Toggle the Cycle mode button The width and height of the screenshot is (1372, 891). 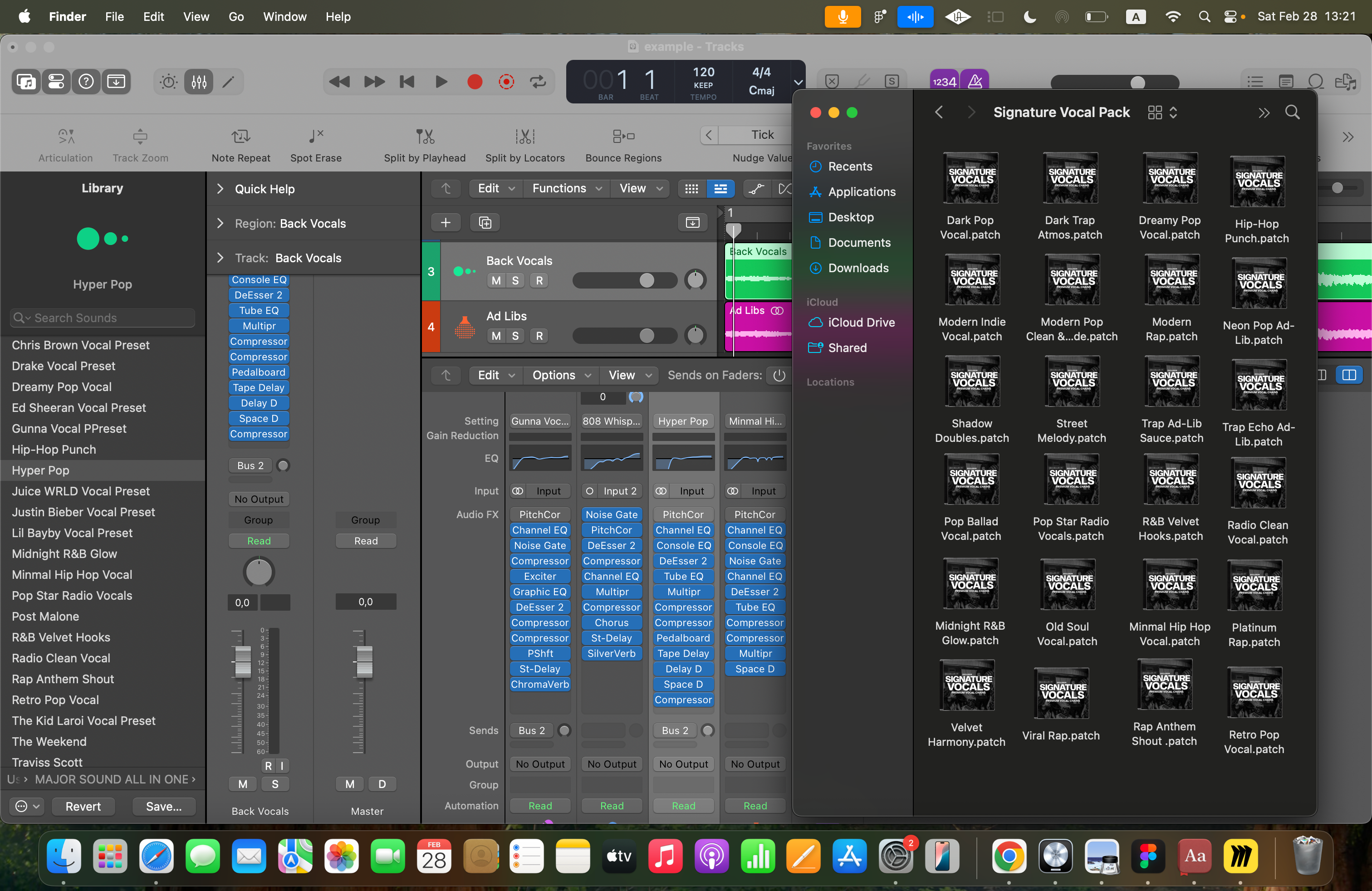point(538,82)
